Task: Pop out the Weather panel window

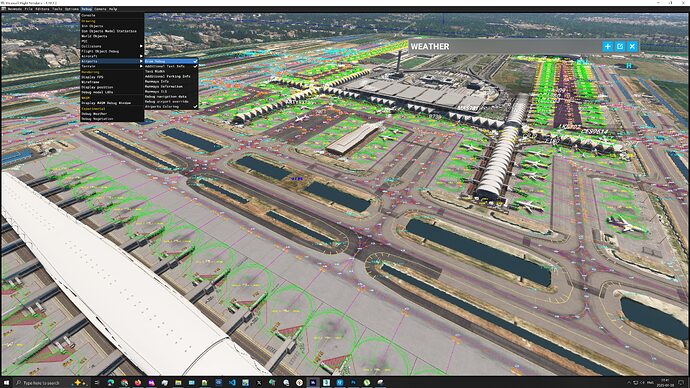Action: pyautogui.click(x=620, y=46)
